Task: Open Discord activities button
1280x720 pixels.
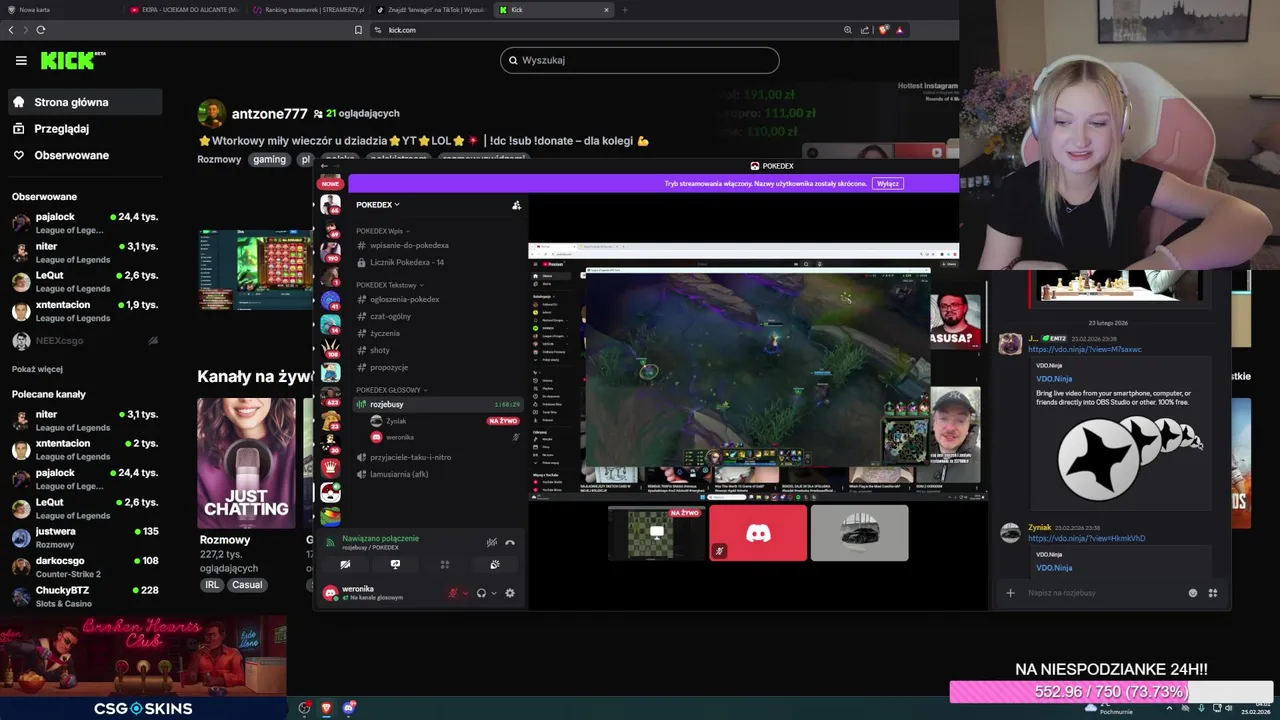Action: [445, 565]
